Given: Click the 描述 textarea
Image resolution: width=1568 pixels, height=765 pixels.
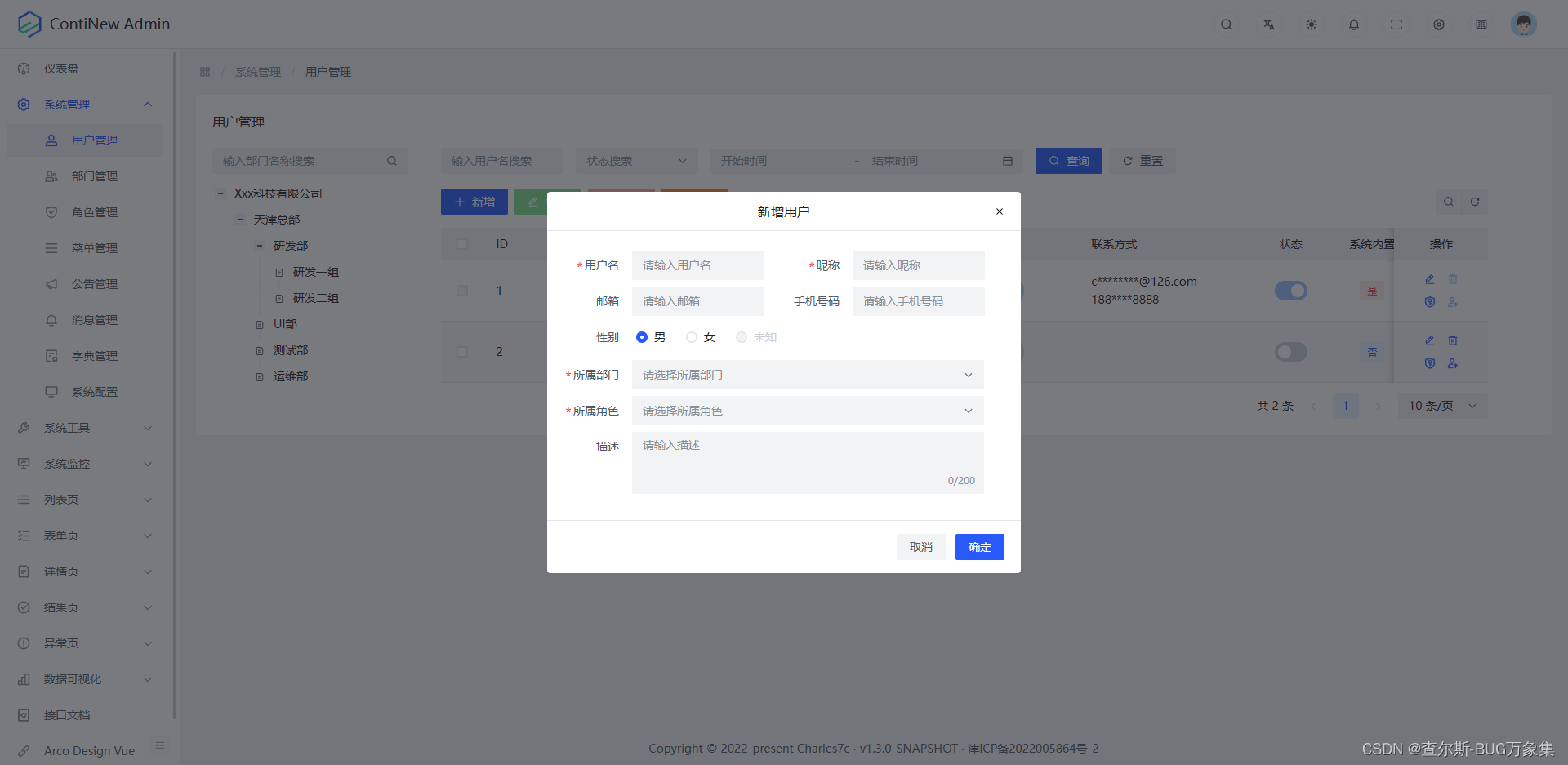Looking at the screenshot, I should coord(808,463).
